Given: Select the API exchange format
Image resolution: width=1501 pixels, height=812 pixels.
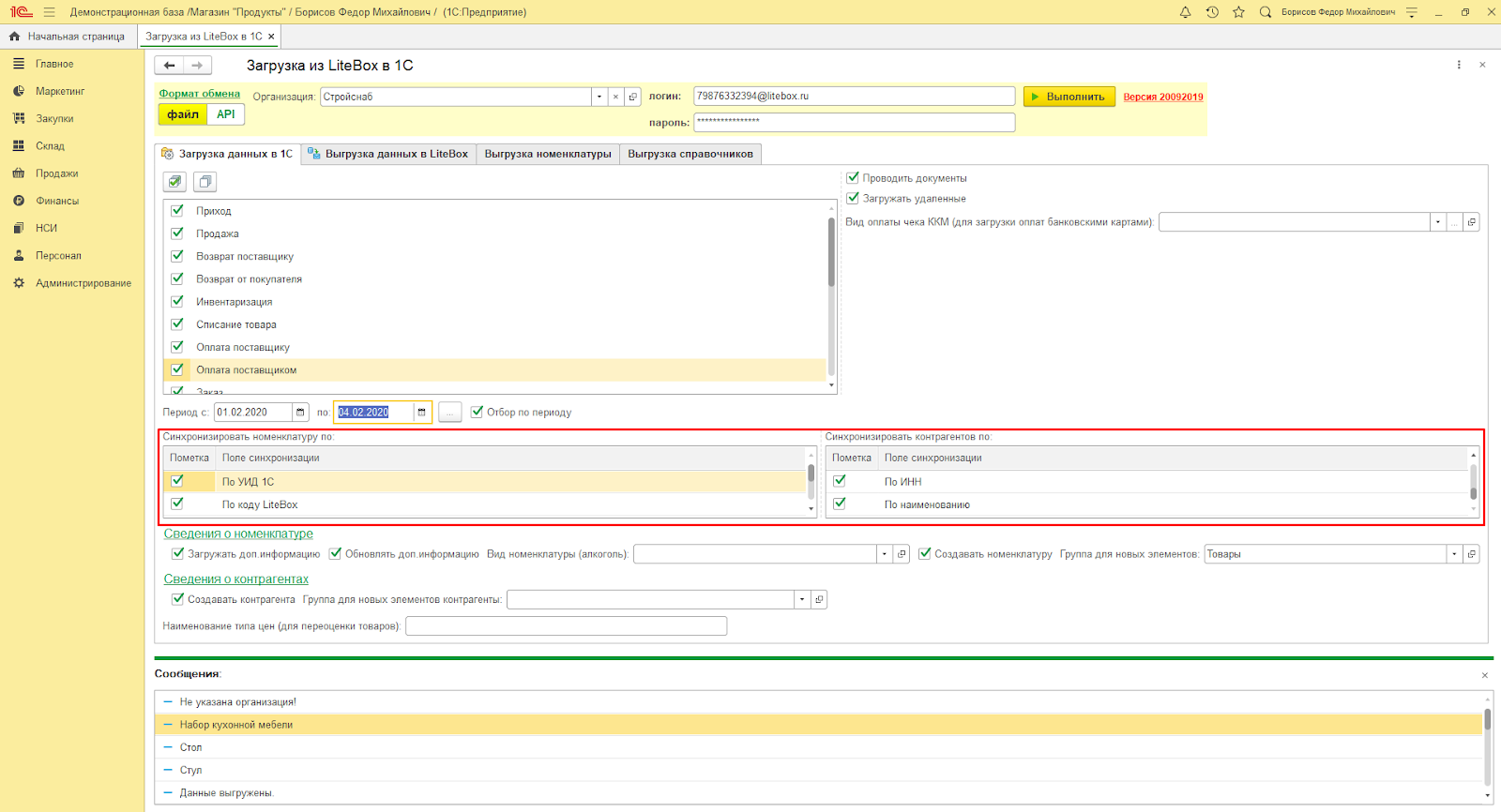Looking at the screenshot, I should point(226,114).
